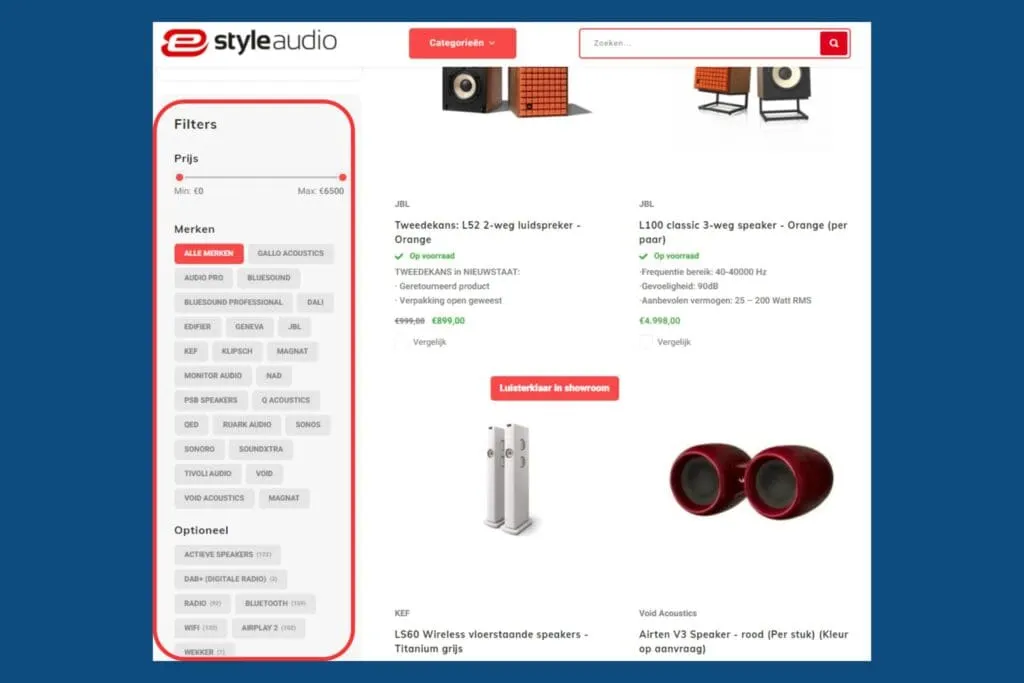Click the Merken filter heading
This screenshot has height=683, width=1024.
tap(194, 229)
